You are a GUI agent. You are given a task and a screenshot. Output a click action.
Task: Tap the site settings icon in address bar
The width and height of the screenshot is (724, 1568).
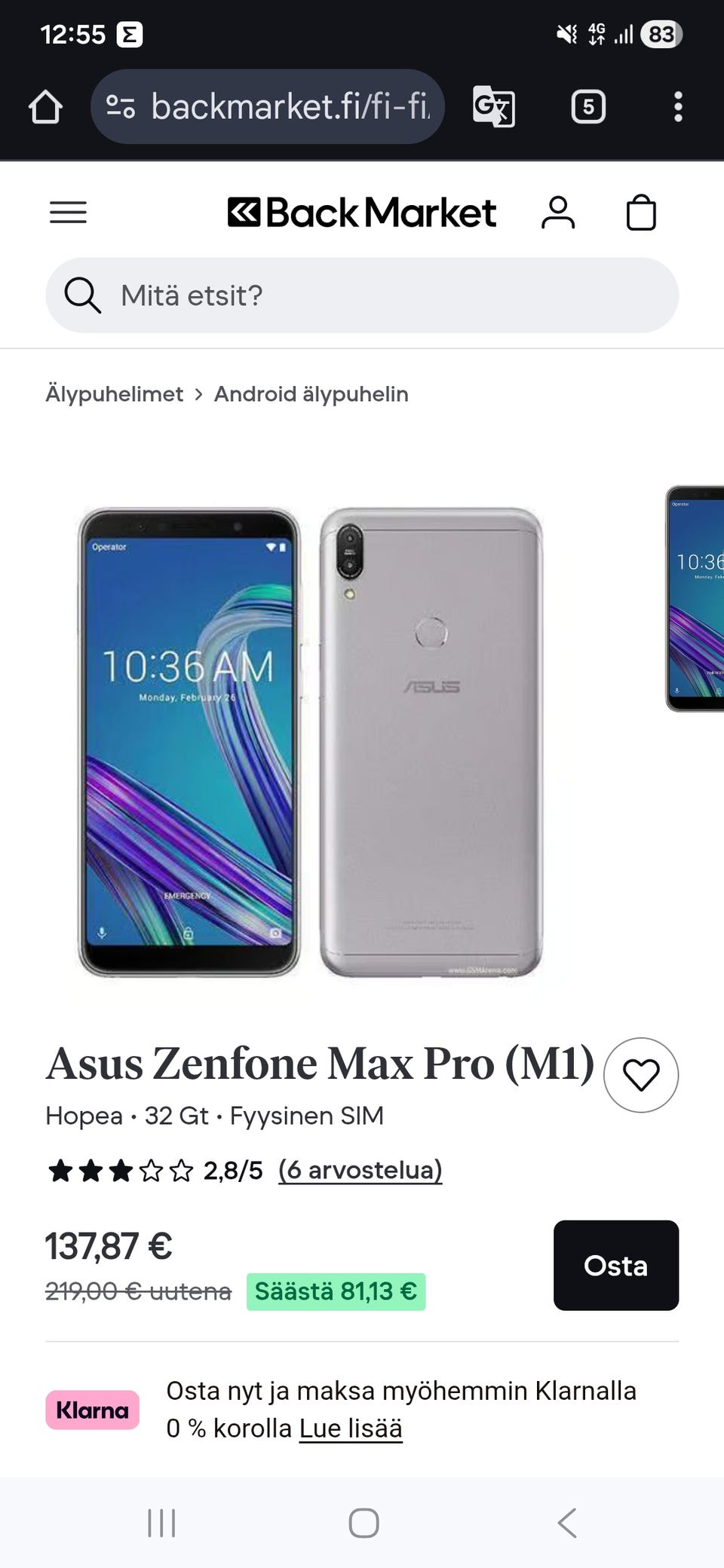[x=121, y=106]
